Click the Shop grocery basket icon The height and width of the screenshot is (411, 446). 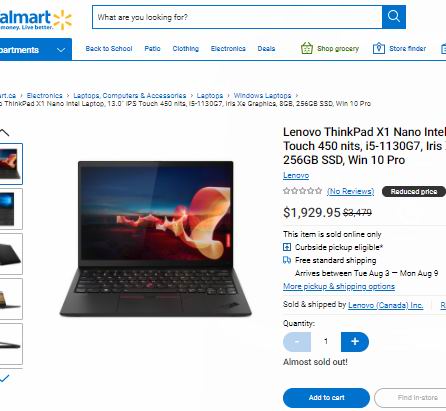[x=307, y=48]
